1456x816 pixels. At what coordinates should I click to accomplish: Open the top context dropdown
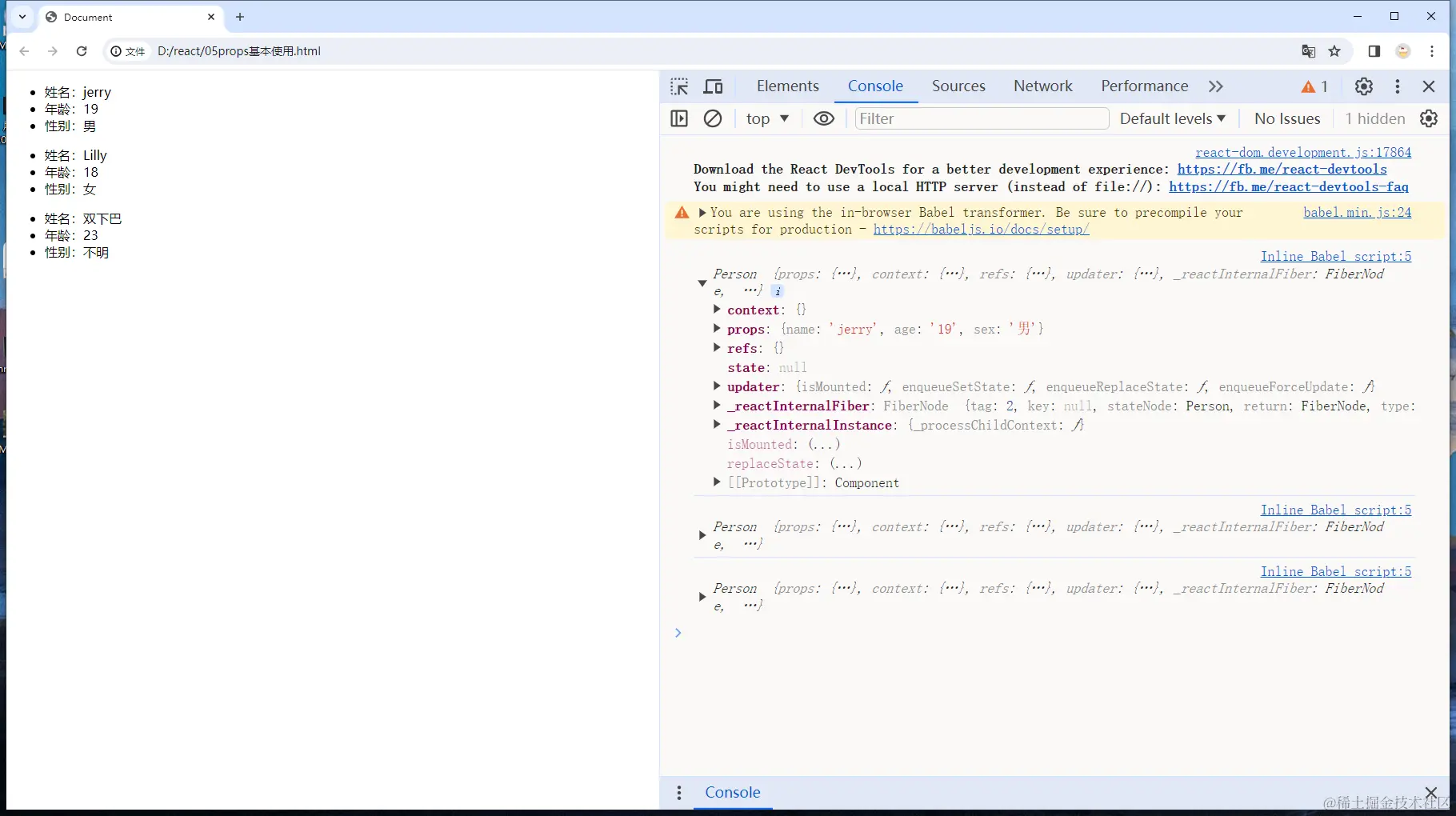coord(767,118)
